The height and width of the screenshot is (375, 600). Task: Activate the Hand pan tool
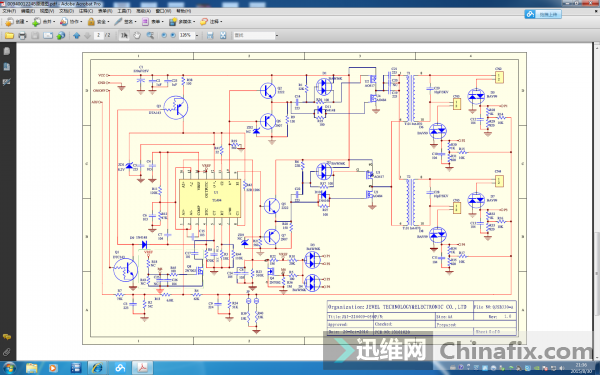pyautogui.click(x=137, y=36)
